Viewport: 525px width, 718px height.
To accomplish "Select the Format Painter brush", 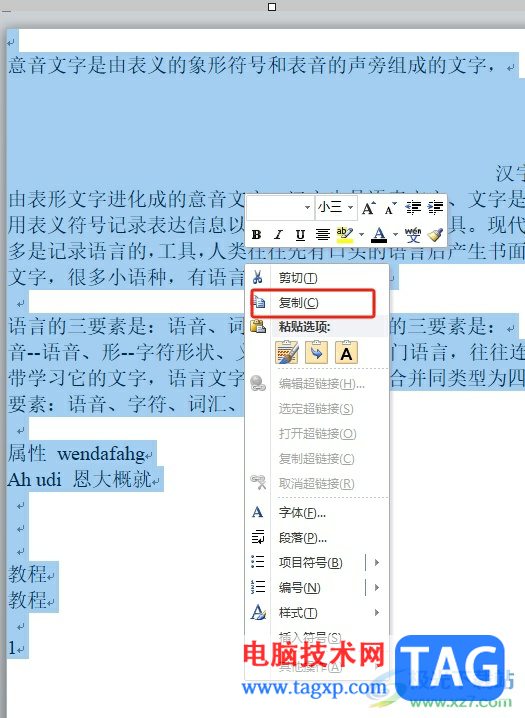I will coord(435,235).
